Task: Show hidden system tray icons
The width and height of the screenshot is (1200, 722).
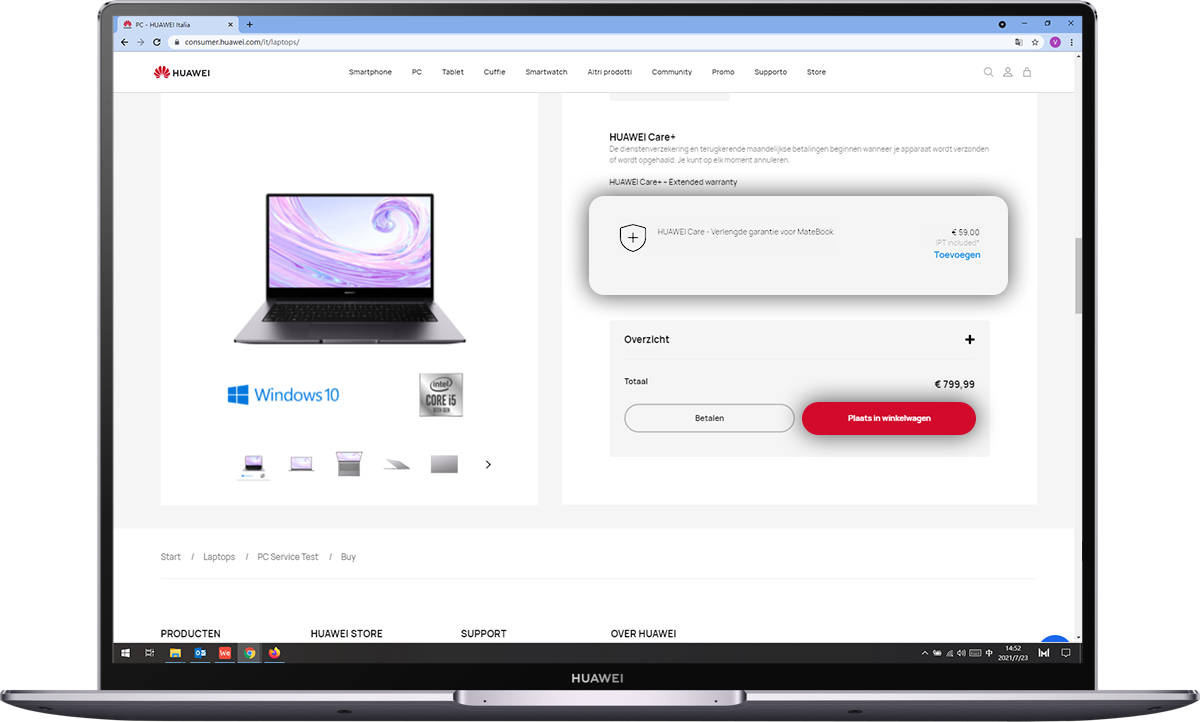Action: click(924, 653)
